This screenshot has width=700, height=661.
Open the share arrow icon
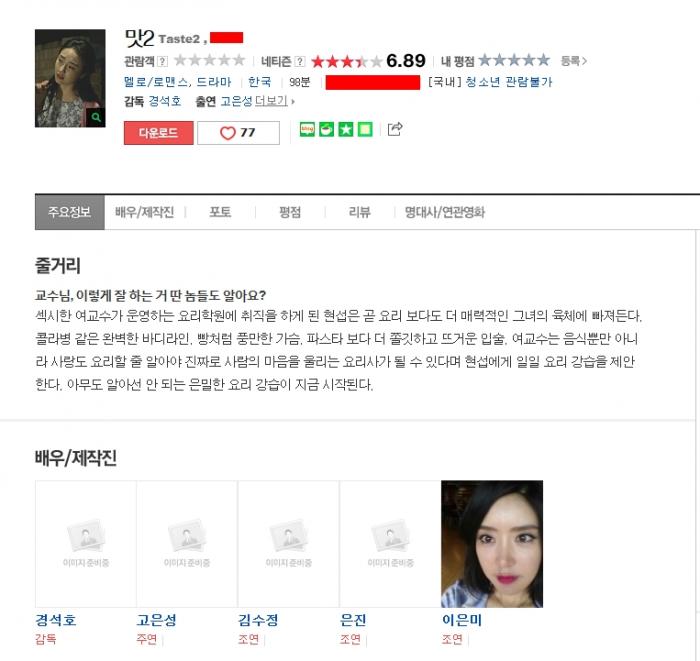pyautogui.click(x=395, y=129)
